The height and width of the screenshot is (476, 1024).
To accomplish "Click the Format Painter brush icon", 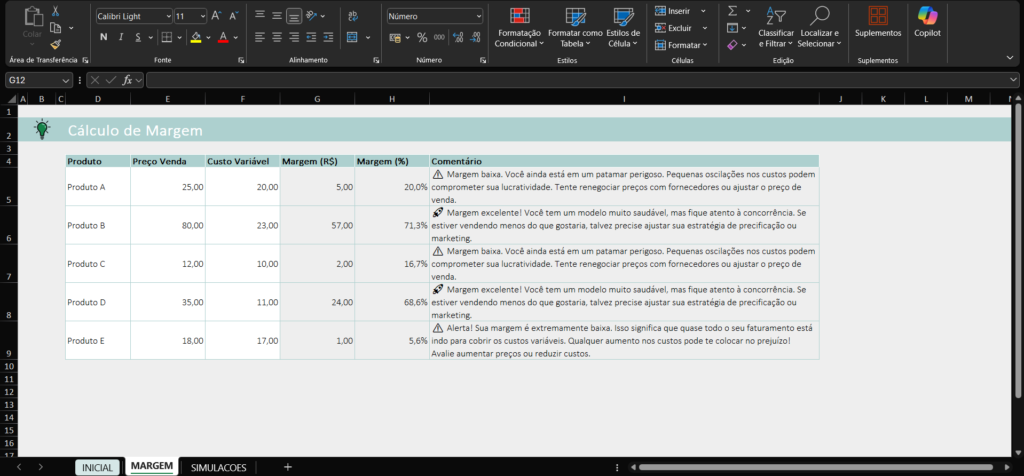I will coord(55,44).
